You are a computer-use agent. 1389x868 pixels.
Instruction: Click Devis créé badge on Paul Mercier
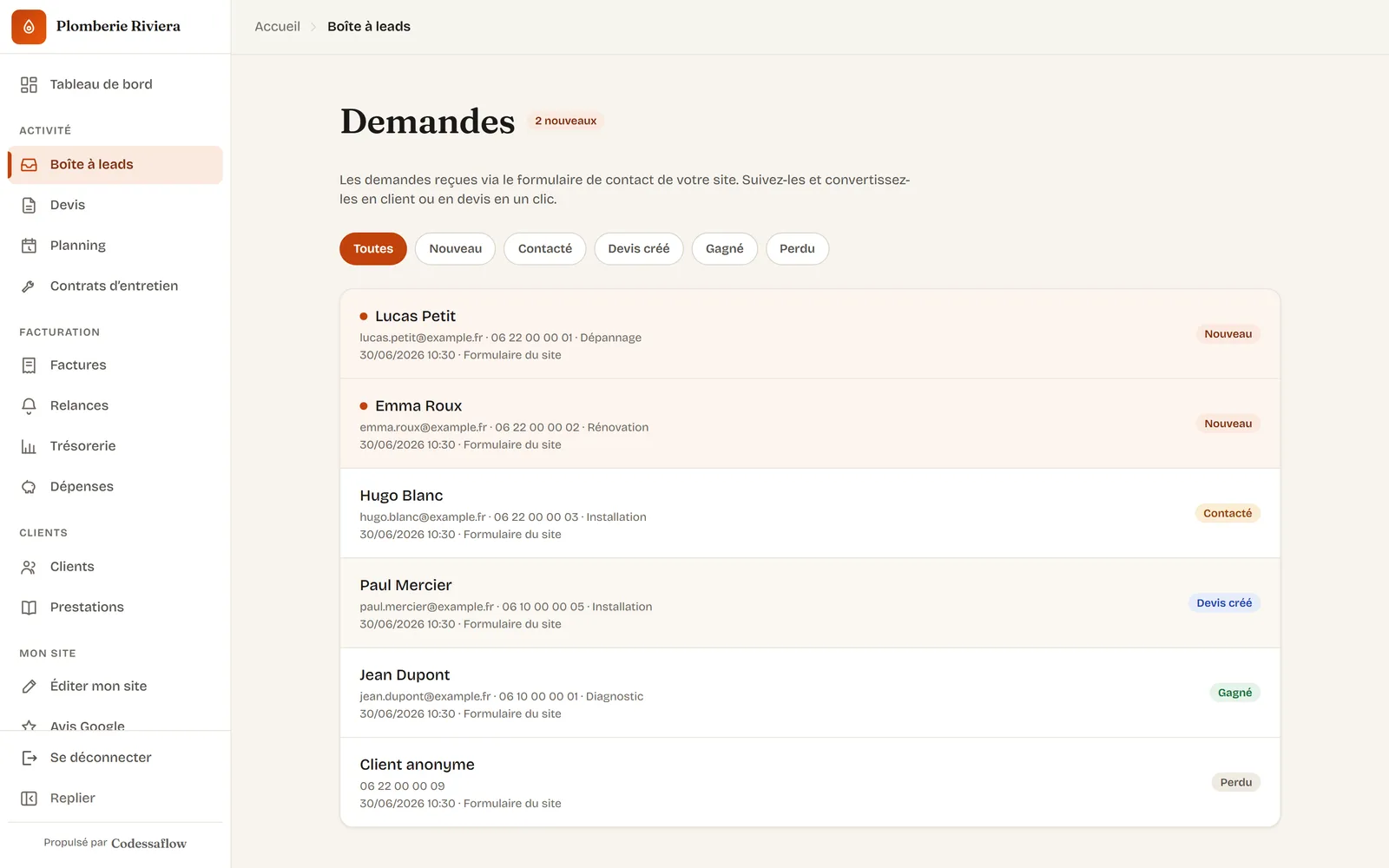point(1224,603)
